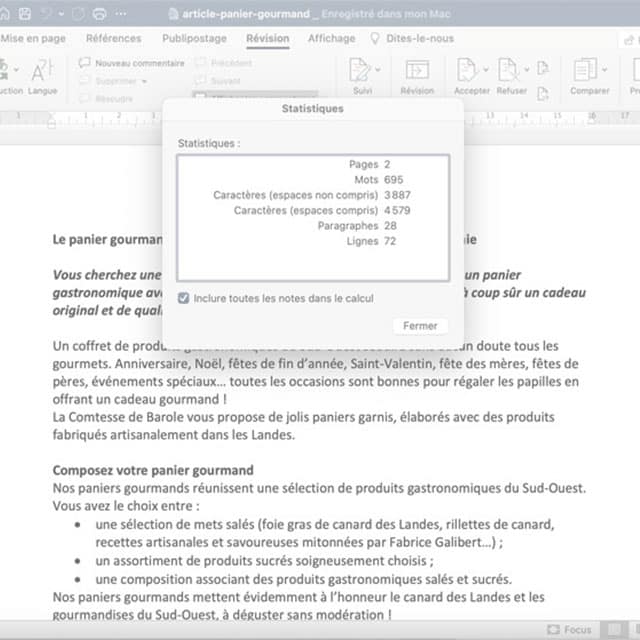The width and height of the screenshot is (640, 640).
Task: Click the bullet starting une sélection de mets salés
Action: click(x=325, y=533)
